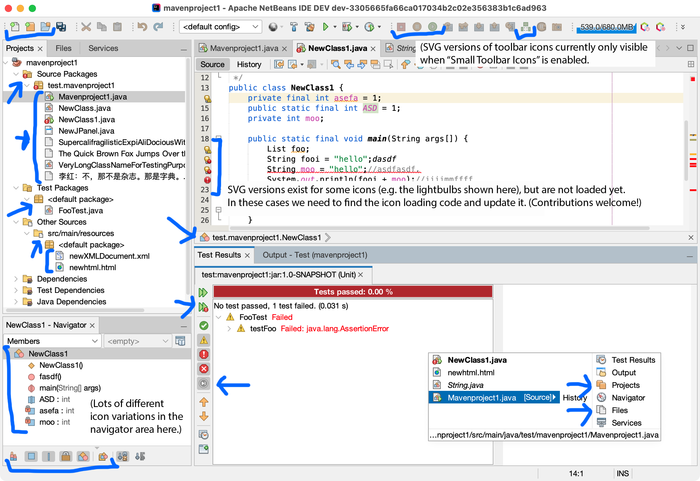Toggle the Show Passed green check filter

click(x=204, y=325)
